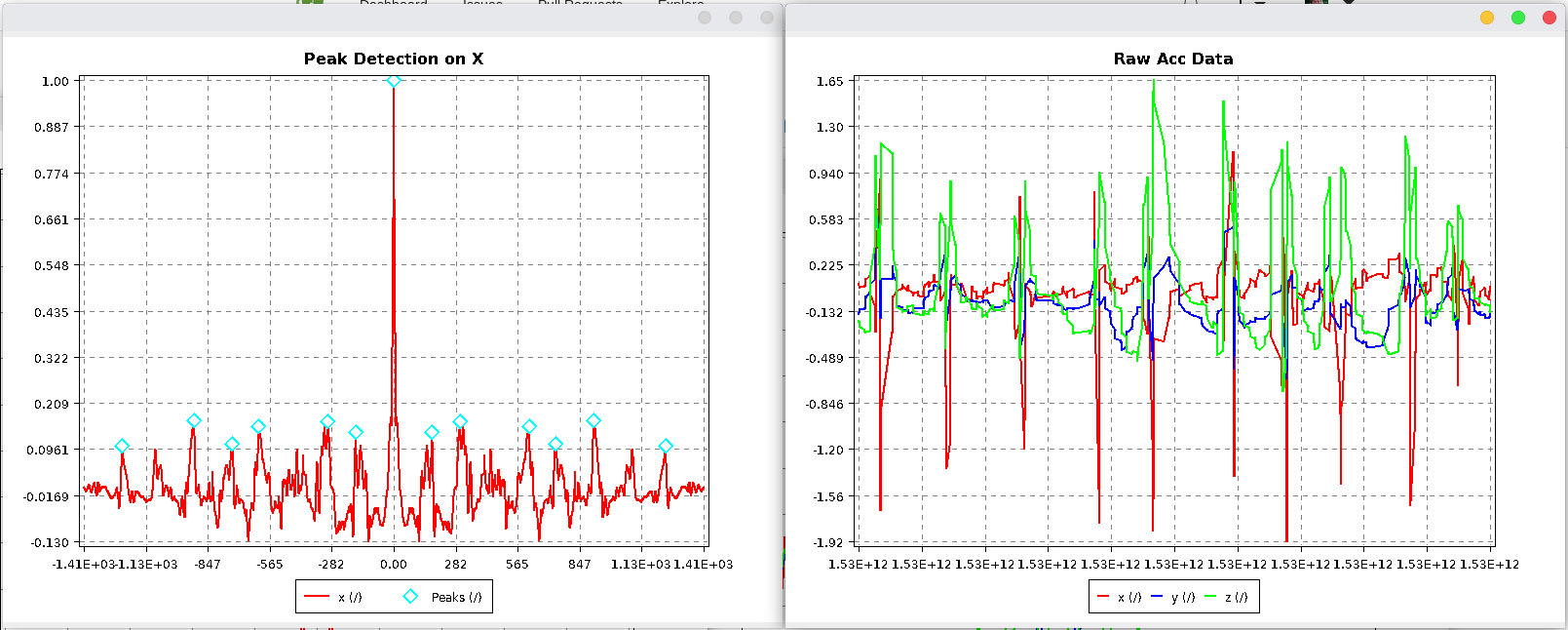
Task: Click the red x line sample in Peak Detection legend
Action: (x=317, y=597)
